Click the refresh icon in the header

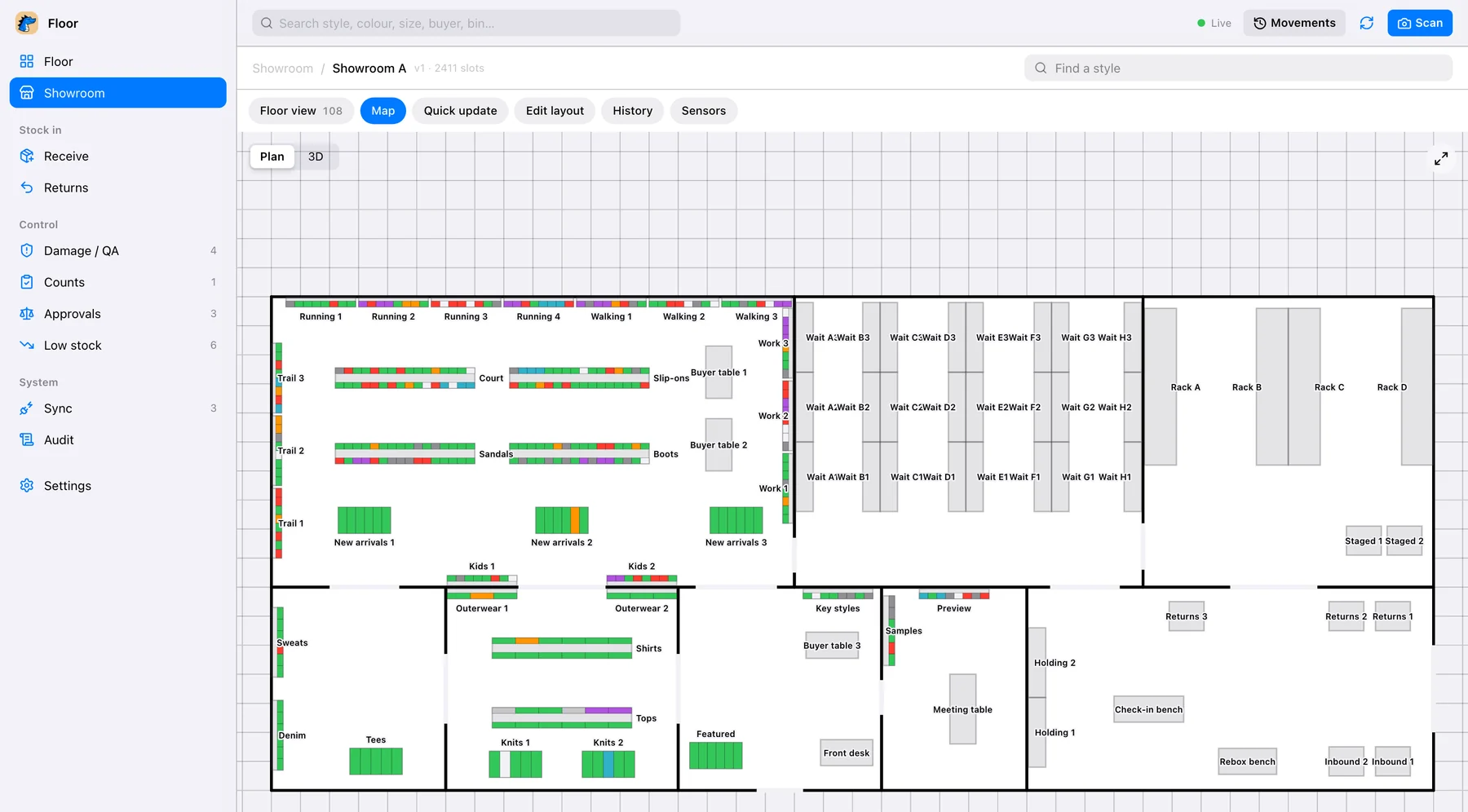pos(1367,23)
